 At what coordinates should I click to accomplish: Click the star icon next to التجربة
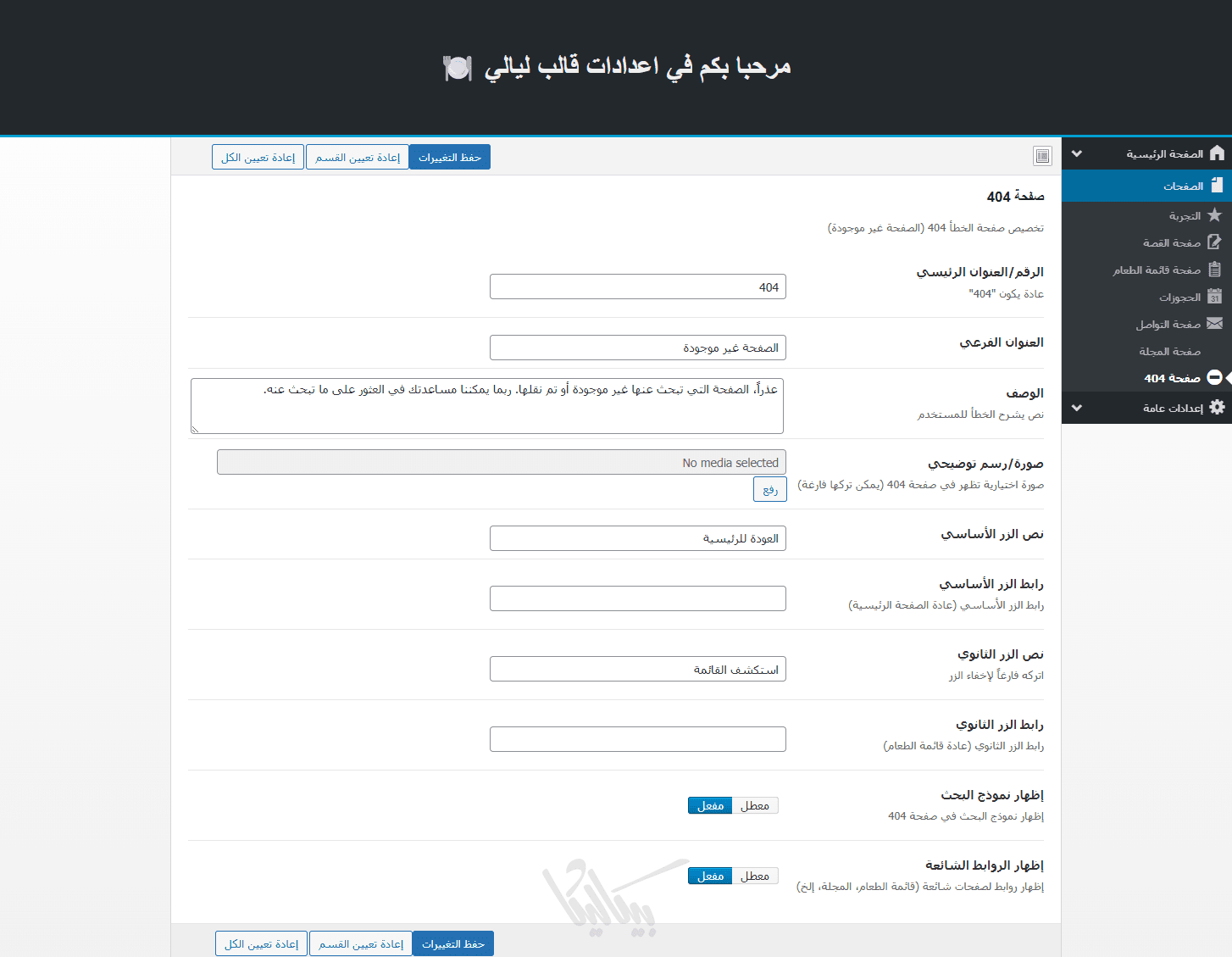1214,215
